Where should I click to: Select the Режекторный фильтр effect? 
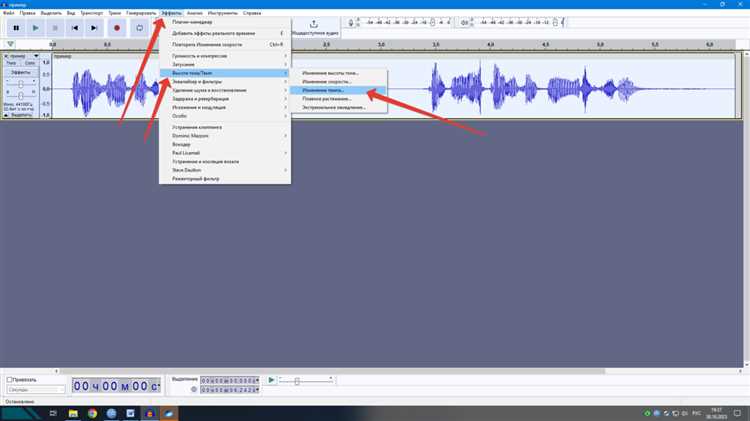225,179
